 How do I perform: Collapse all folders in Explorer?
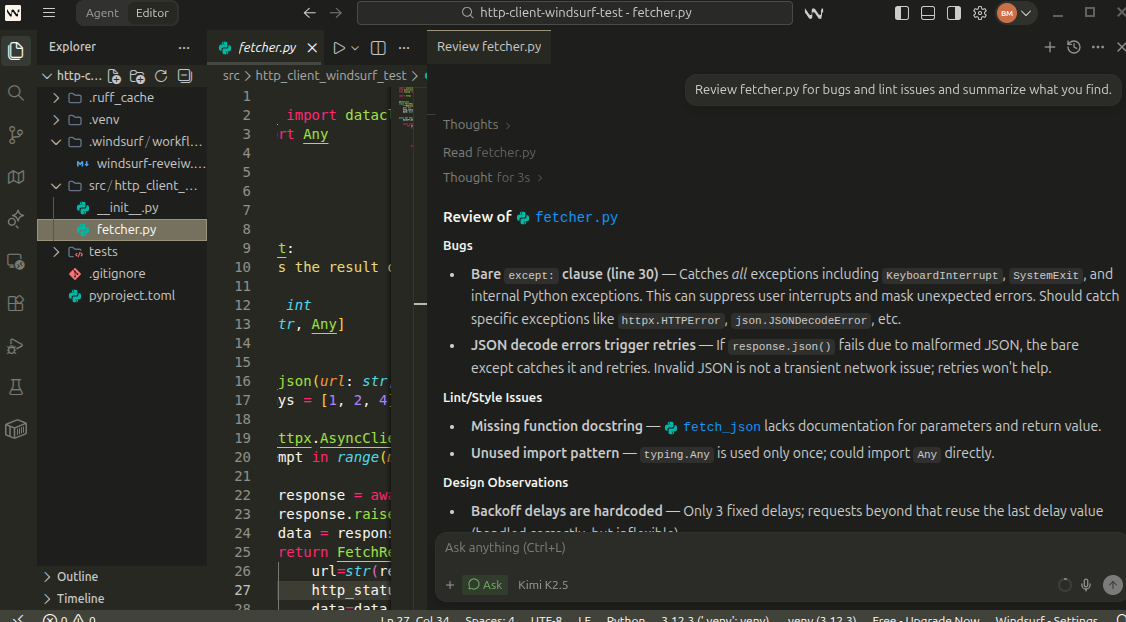185,76
